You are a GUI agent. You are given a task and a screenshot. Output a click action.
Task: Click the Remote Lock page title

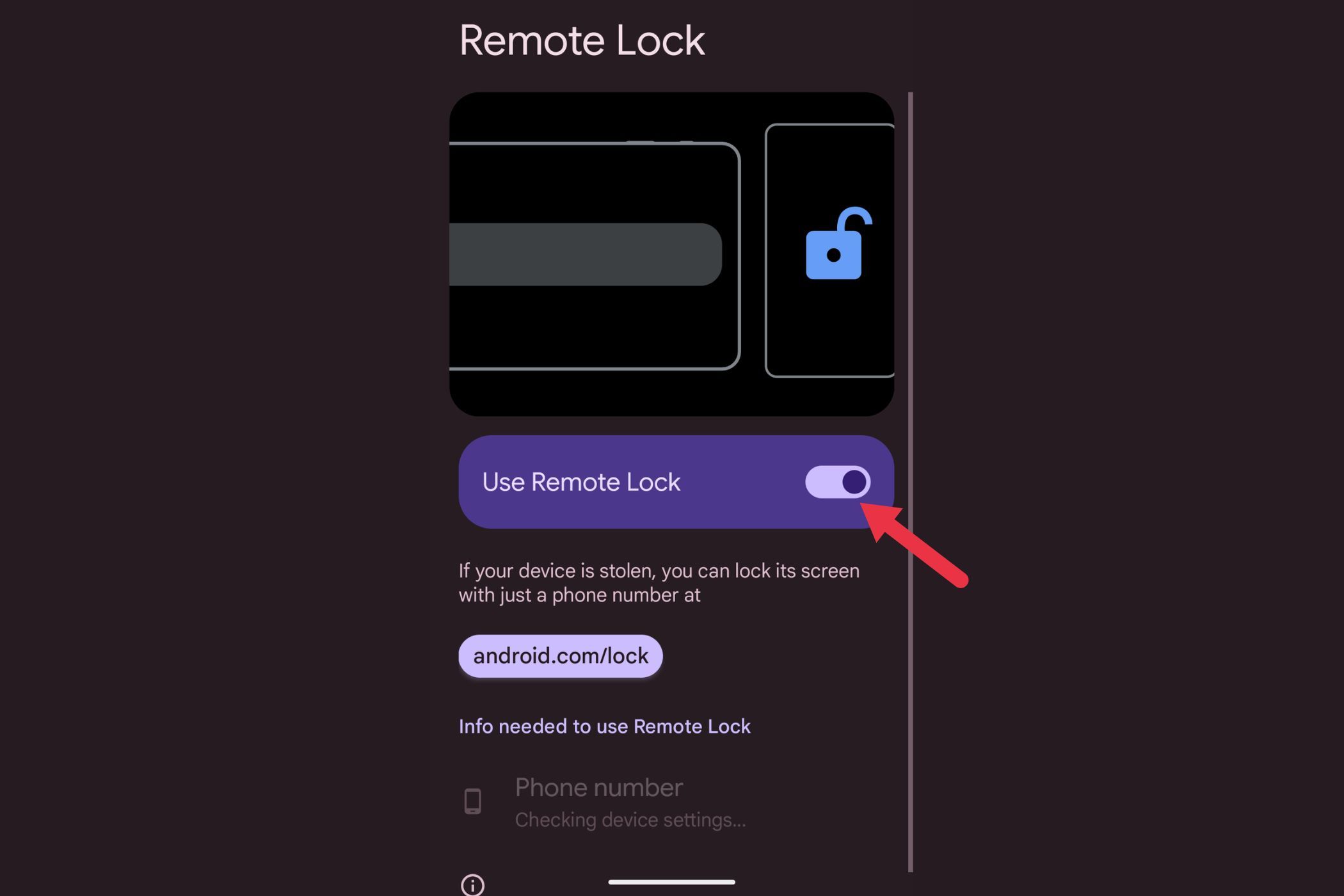[582, 41]
